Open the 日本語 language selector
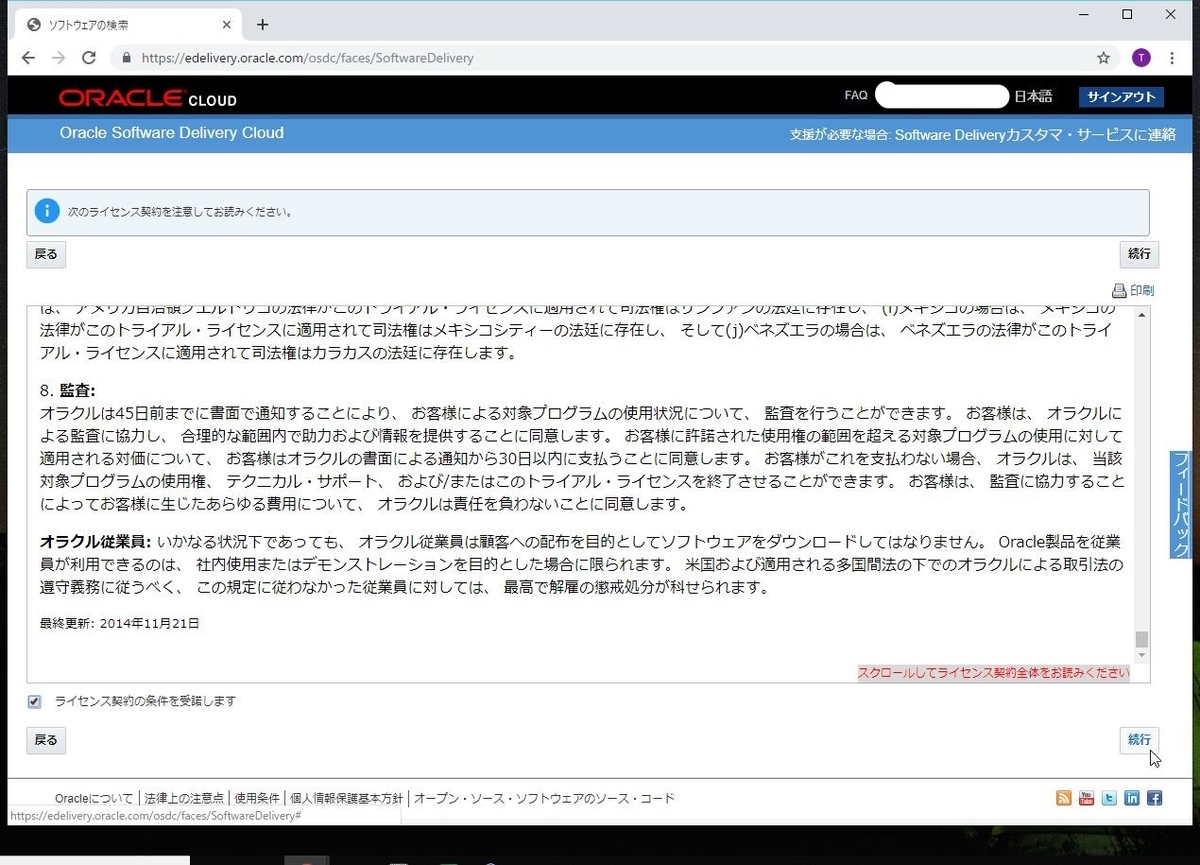1200x865 pixels. [1033, 95]
